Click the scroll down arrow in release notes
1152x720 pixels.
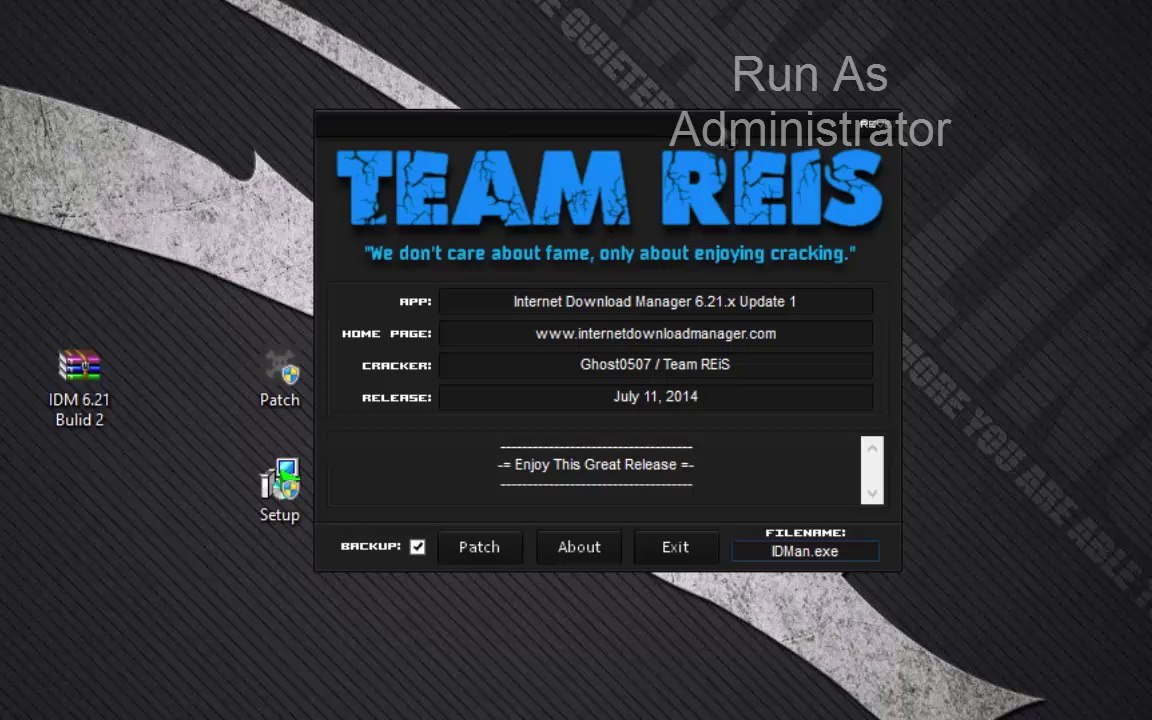tap(872, 493)
